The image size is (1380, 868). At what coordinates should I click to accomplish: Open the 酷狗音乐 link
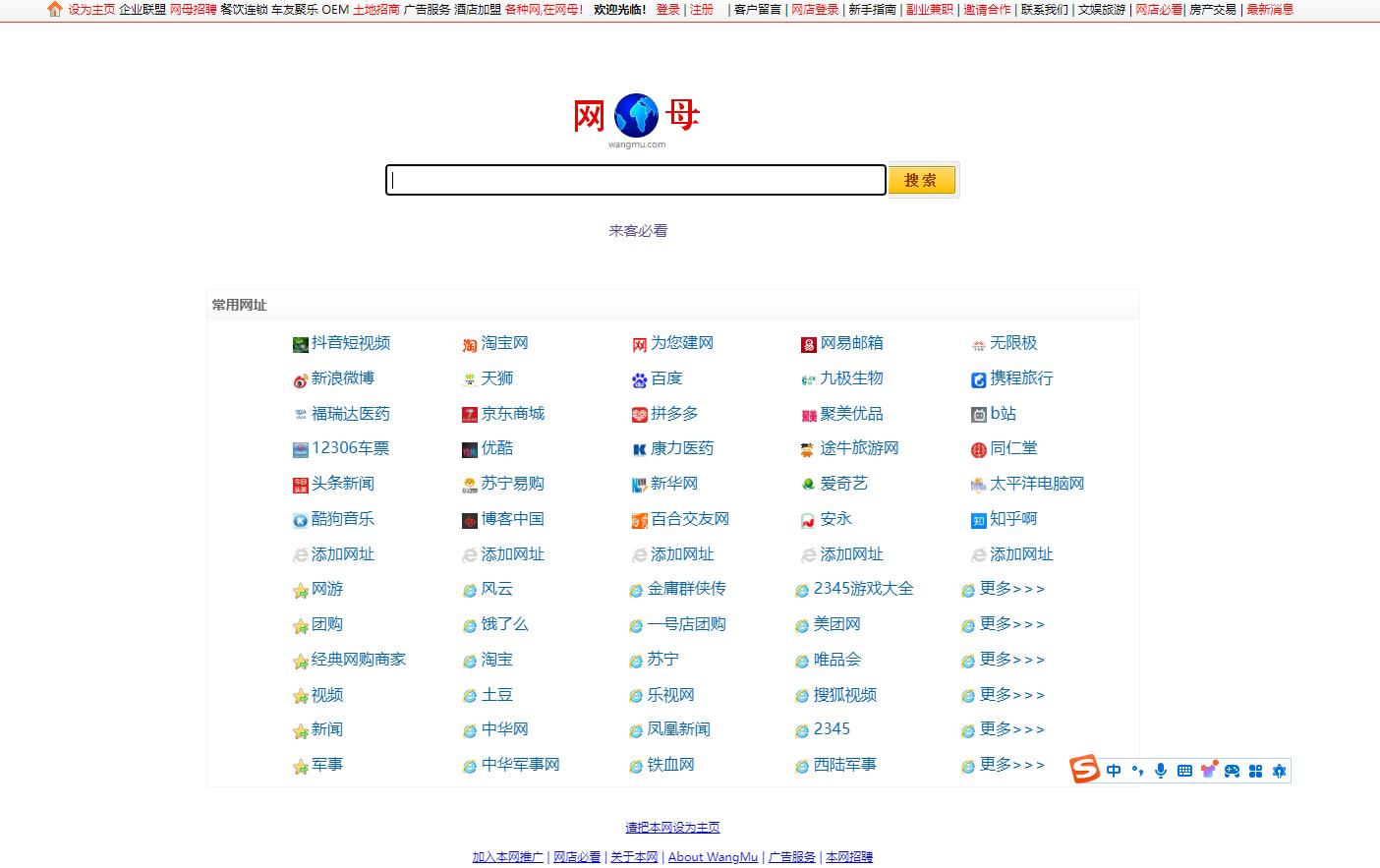point(343,519)
